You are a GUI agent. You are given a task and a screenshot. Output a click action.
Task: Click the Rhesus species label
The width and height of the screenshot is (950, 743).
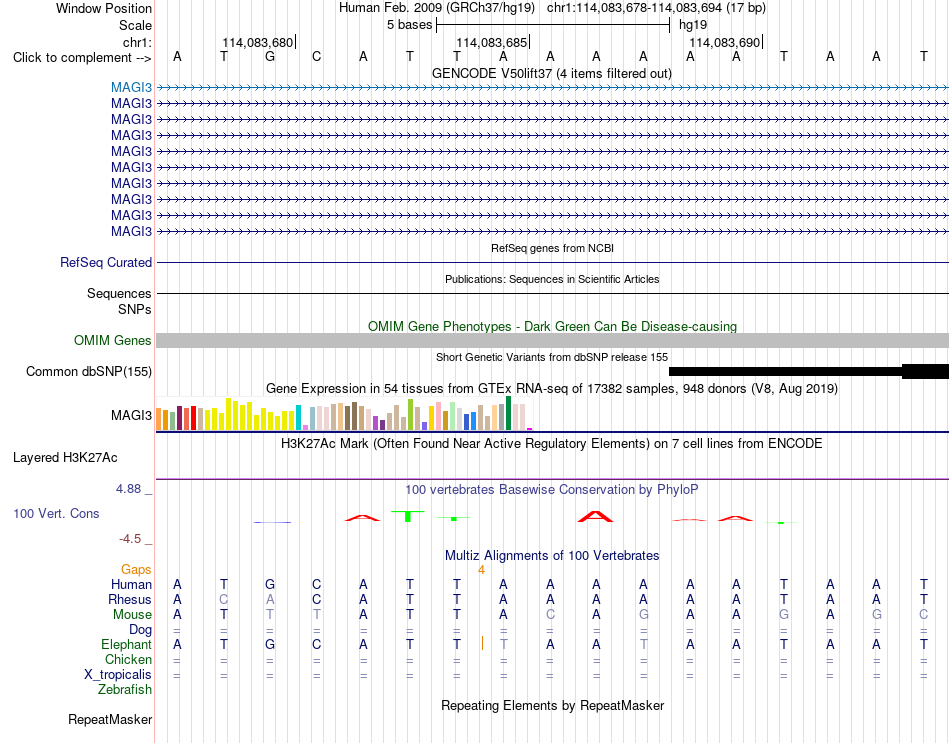(x=130, y=600)
